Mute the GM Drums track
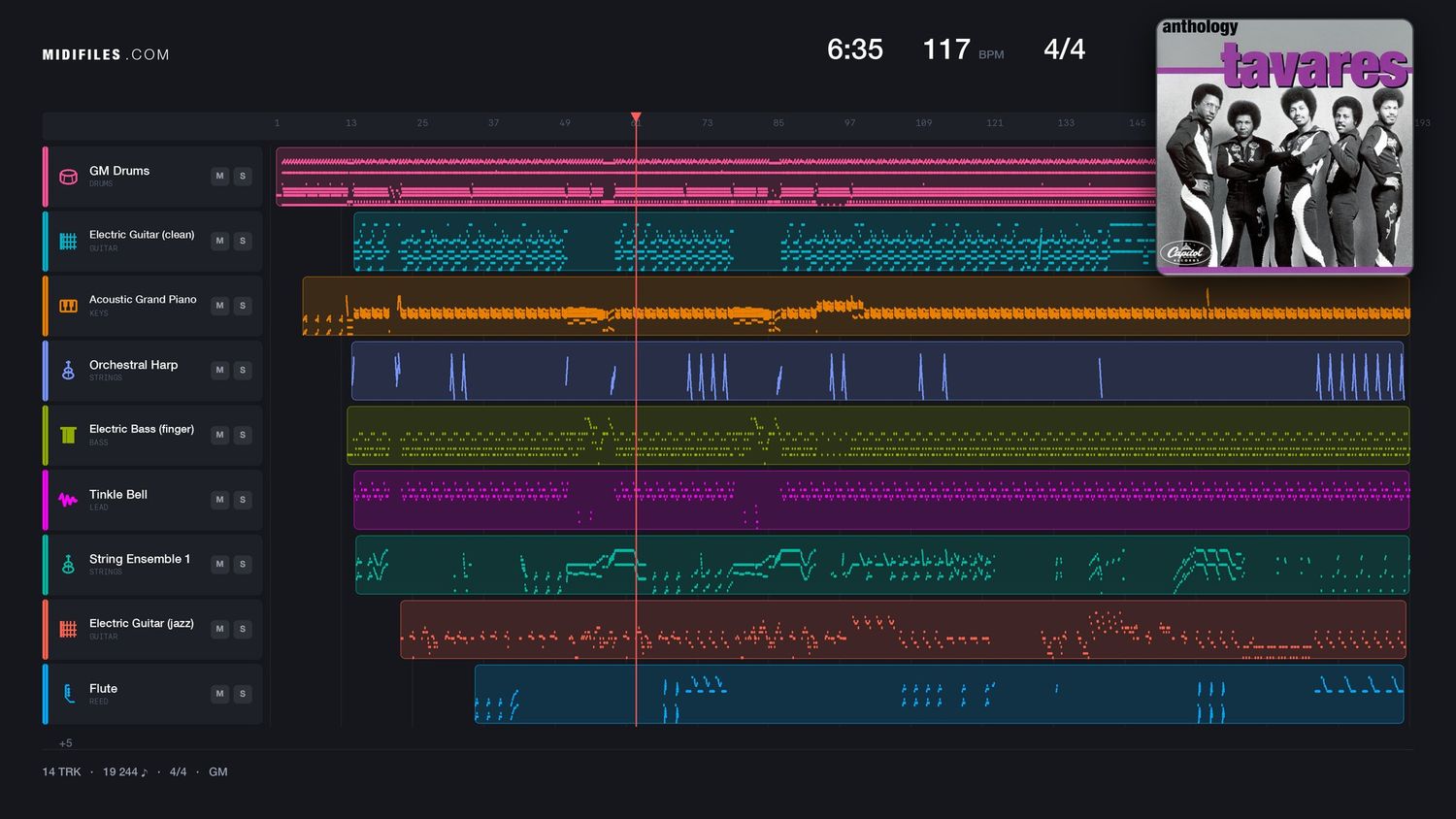1456x819 pixels. point(220,177)
